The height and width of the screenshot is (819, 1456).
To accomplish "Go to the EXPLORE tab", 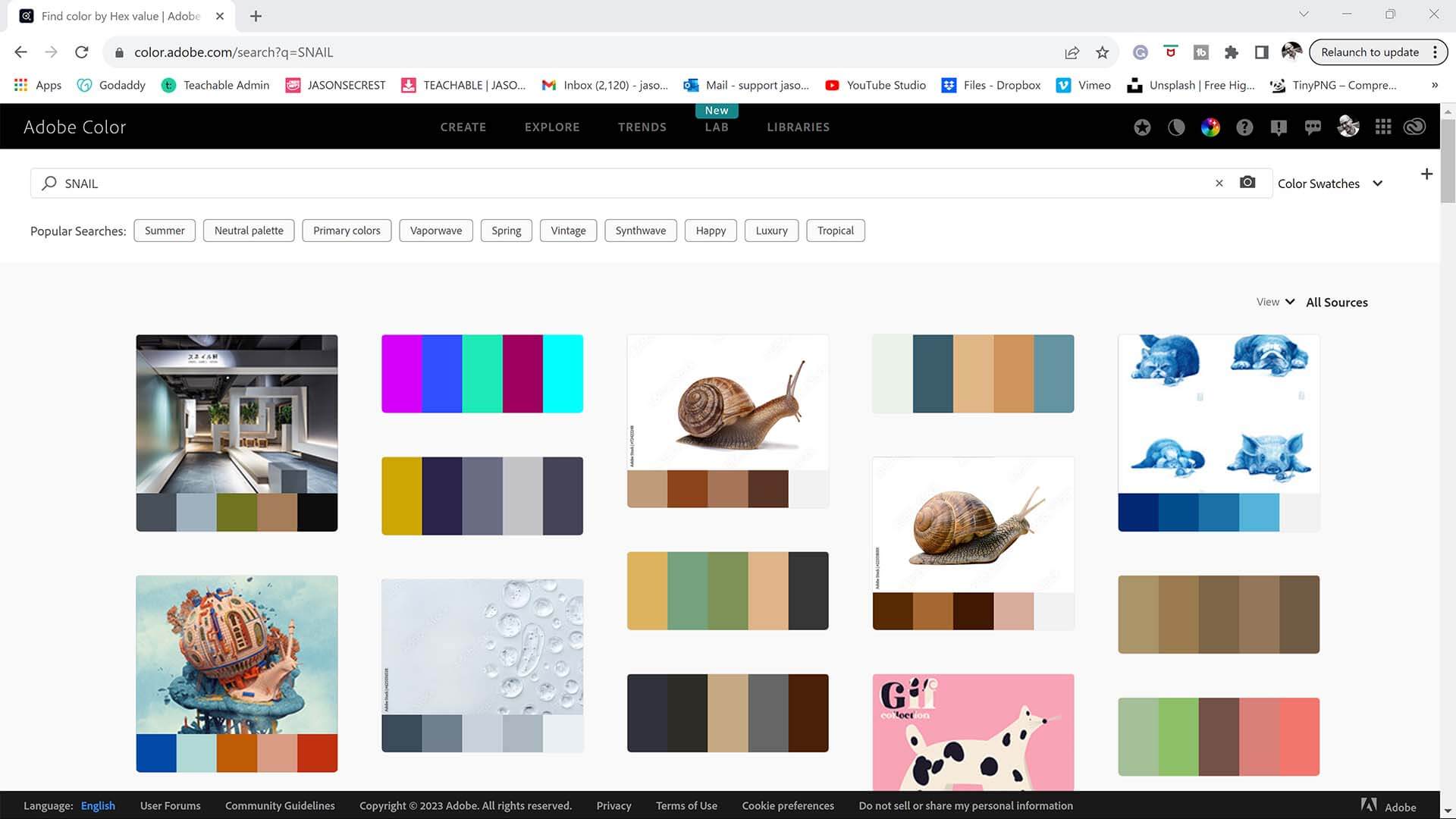I will (x=552, y=127).
